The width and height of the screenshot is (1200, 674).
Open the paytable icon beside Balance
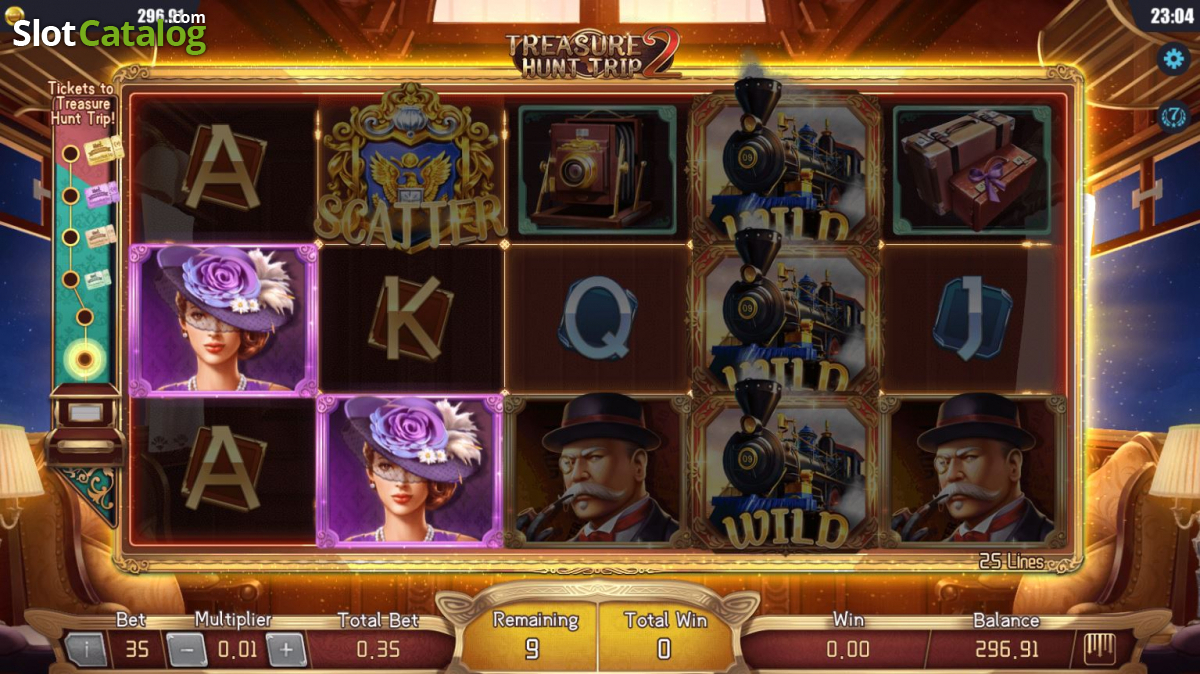click(1101, 649)
